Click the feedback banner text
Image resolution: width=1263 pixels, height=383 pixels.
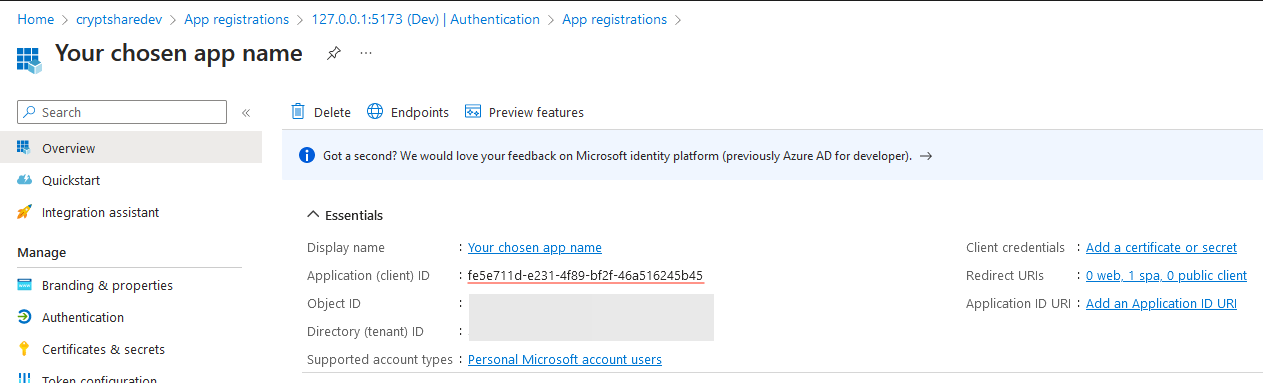(x=617, y=156)
